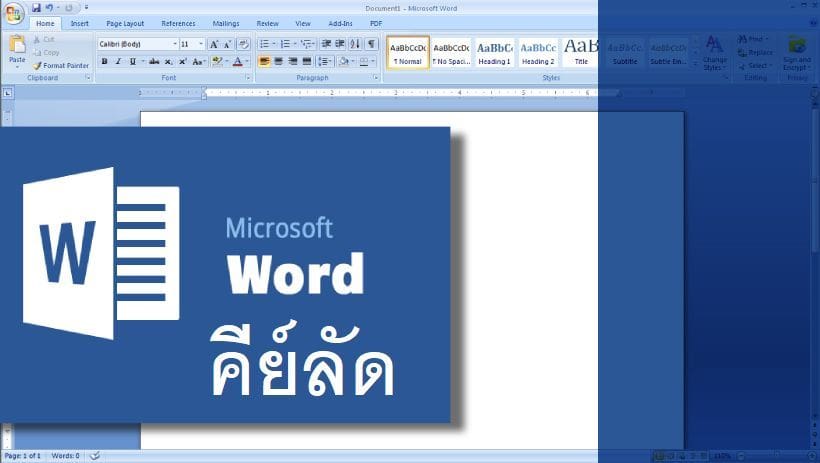Justify the paragraph text
The width and height of the screenshot is (820, 463).
(x=307, y=61)
